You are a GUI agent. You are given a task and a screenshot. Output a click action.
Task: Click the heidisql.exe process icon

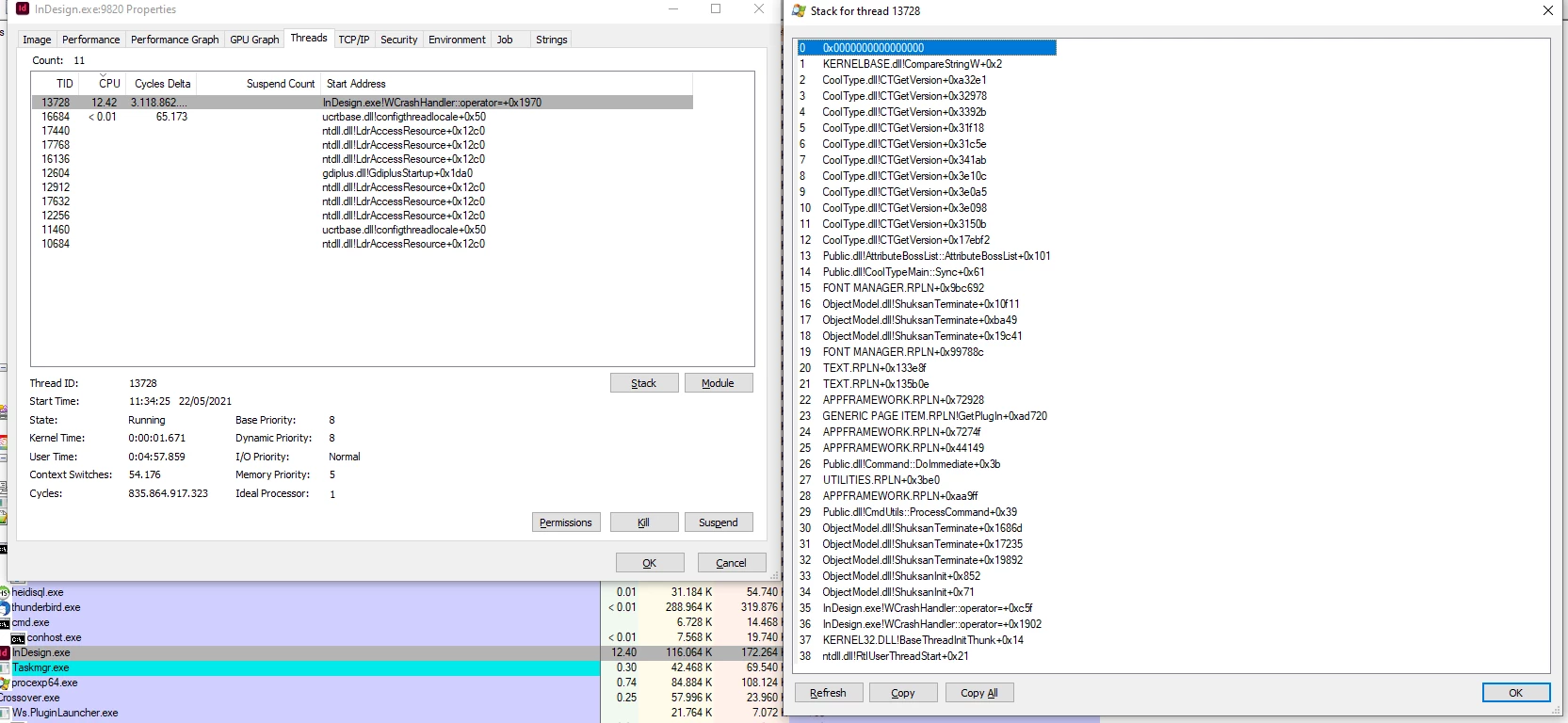pos(5,592)
